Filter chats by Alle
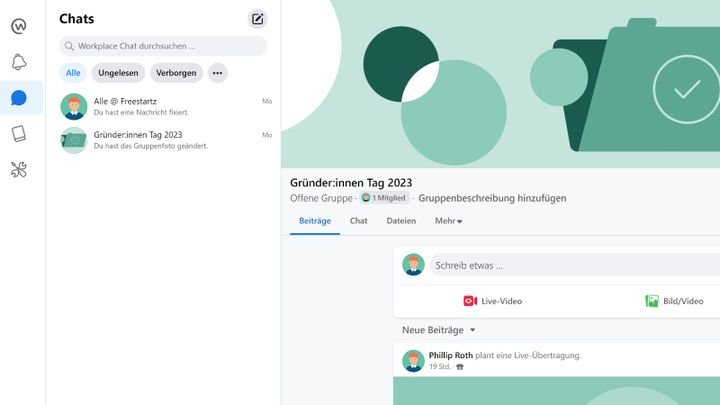Image resolution: width=720 pixels, height=405 pixels. tap(73, 73)
